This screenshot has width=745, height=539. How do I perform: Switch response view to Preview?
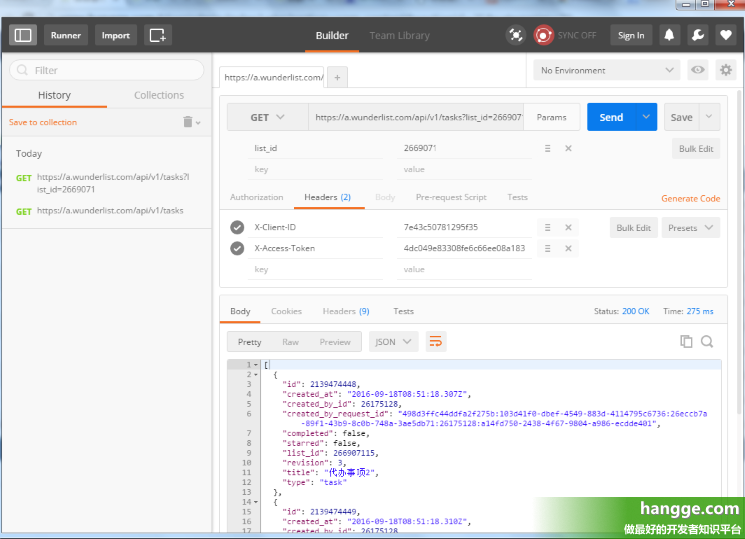(x=335, y=342)
